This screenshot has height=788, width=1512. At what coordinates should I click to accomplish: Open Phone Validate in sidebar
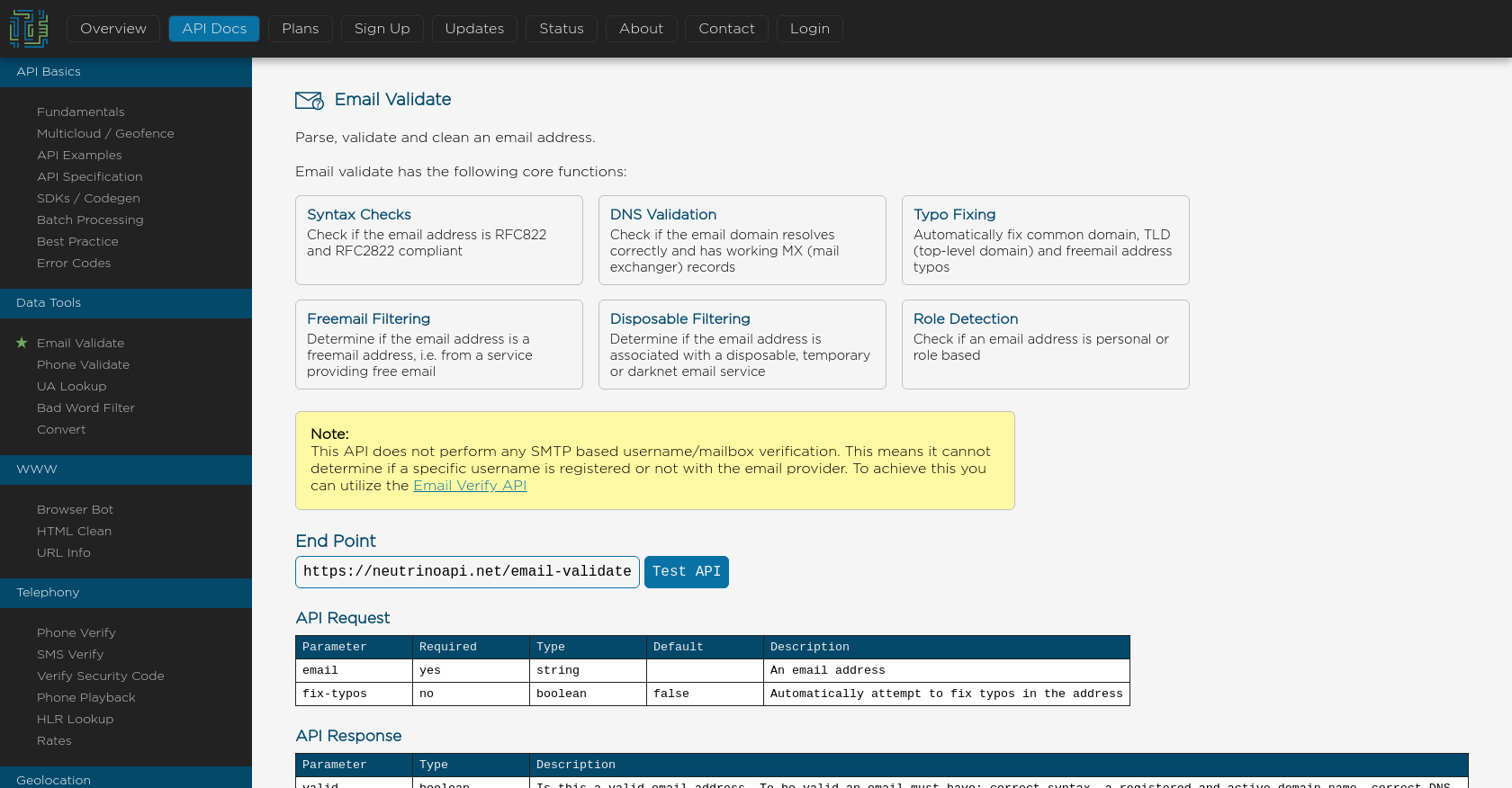tap(83, 364)
